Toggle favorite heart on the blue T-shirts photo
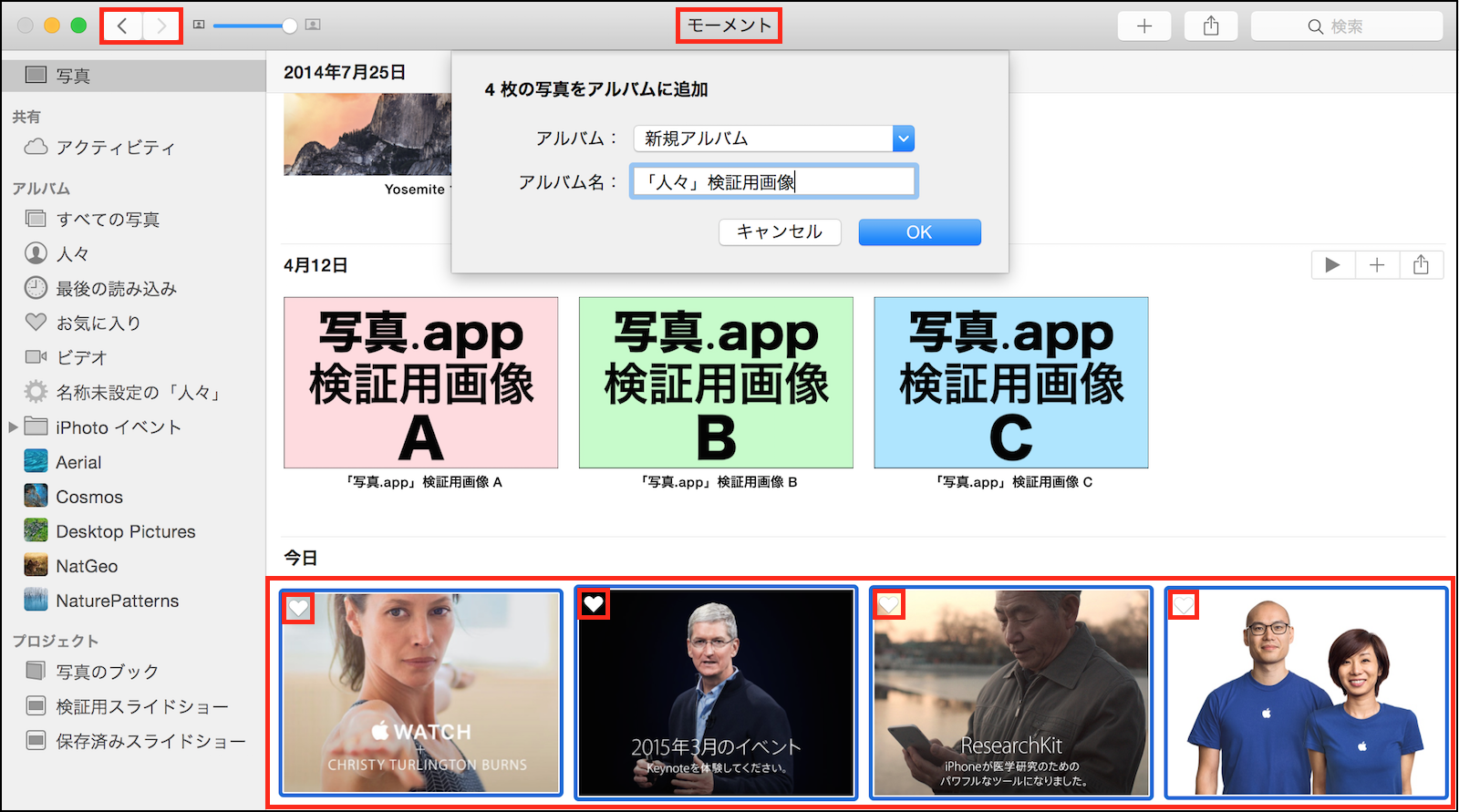This screenshot has height=812, width=1459. click(x=1184, y=604)
